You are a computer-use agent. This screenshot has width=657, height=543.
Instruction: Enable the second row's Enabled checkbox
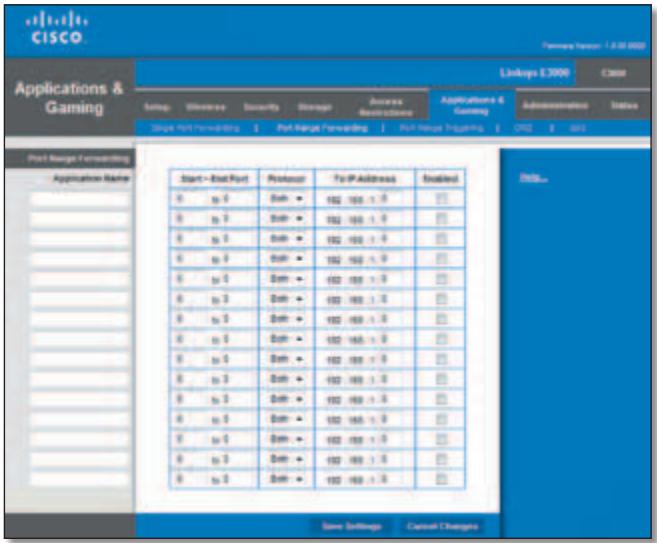(x=441, y=219)
